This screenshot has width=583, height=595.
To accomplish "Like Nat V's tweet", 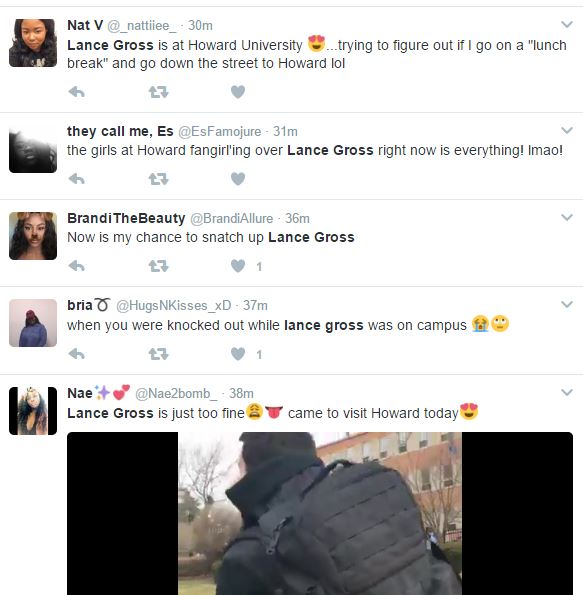I will pyautogui.click(x=238, y=92).
